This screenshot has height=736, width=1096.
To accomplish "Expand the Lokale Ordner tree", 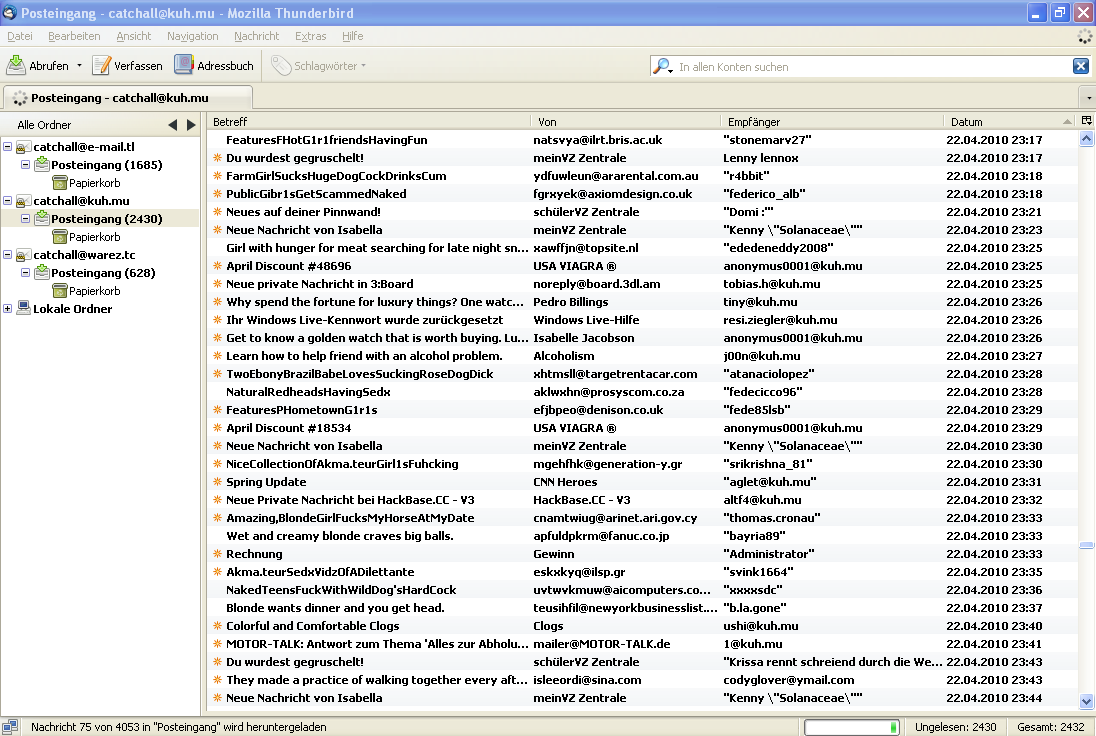I will coord(7,308).
